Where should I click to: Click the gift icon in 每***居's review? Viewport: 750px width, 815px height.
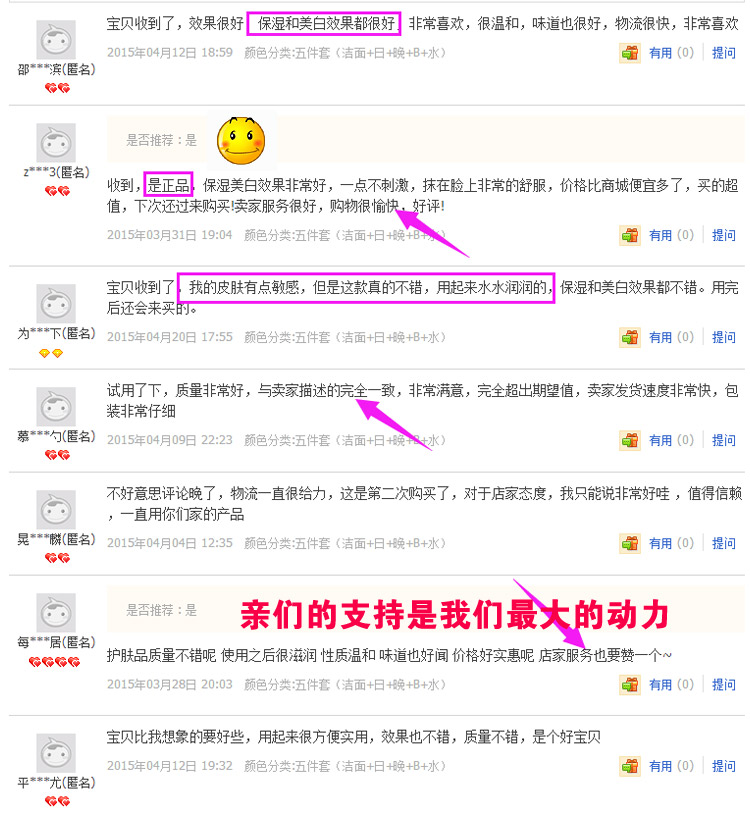point(629,685)
